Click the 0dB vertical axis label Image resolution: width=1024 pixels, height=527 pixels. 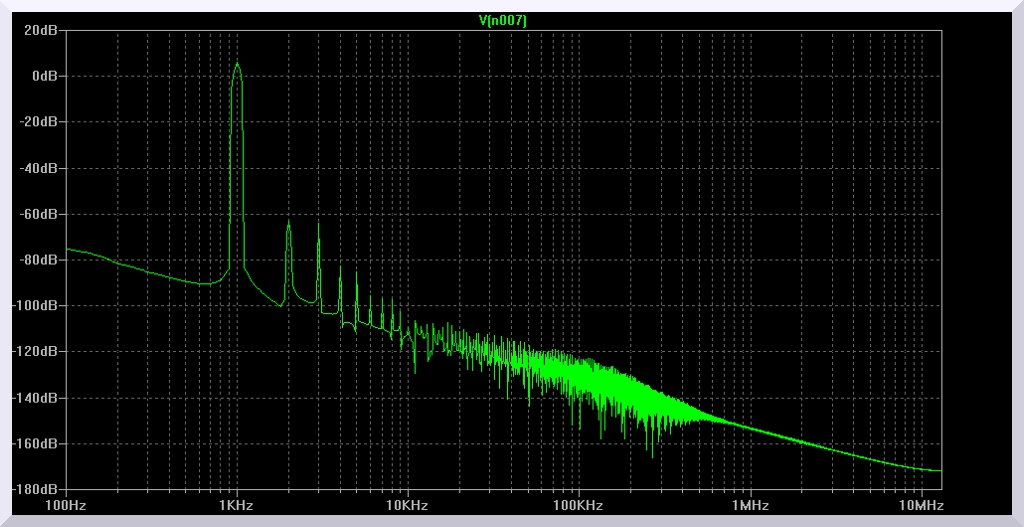47,76
